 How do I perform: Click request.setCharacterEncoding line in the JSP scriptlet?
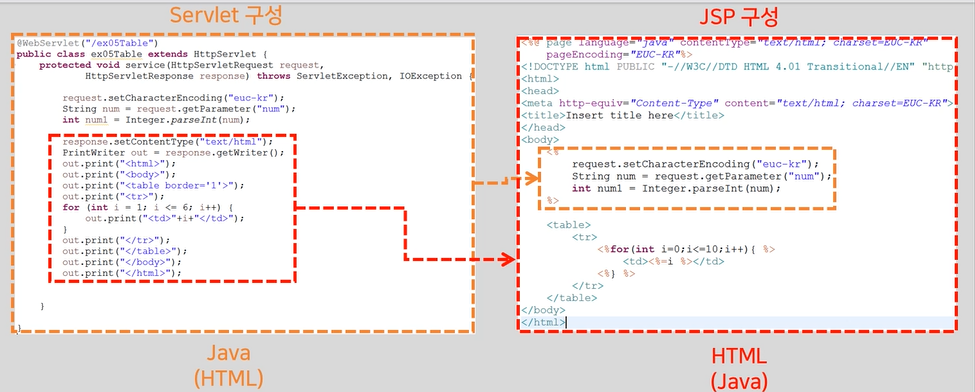(x=695, y=164)
